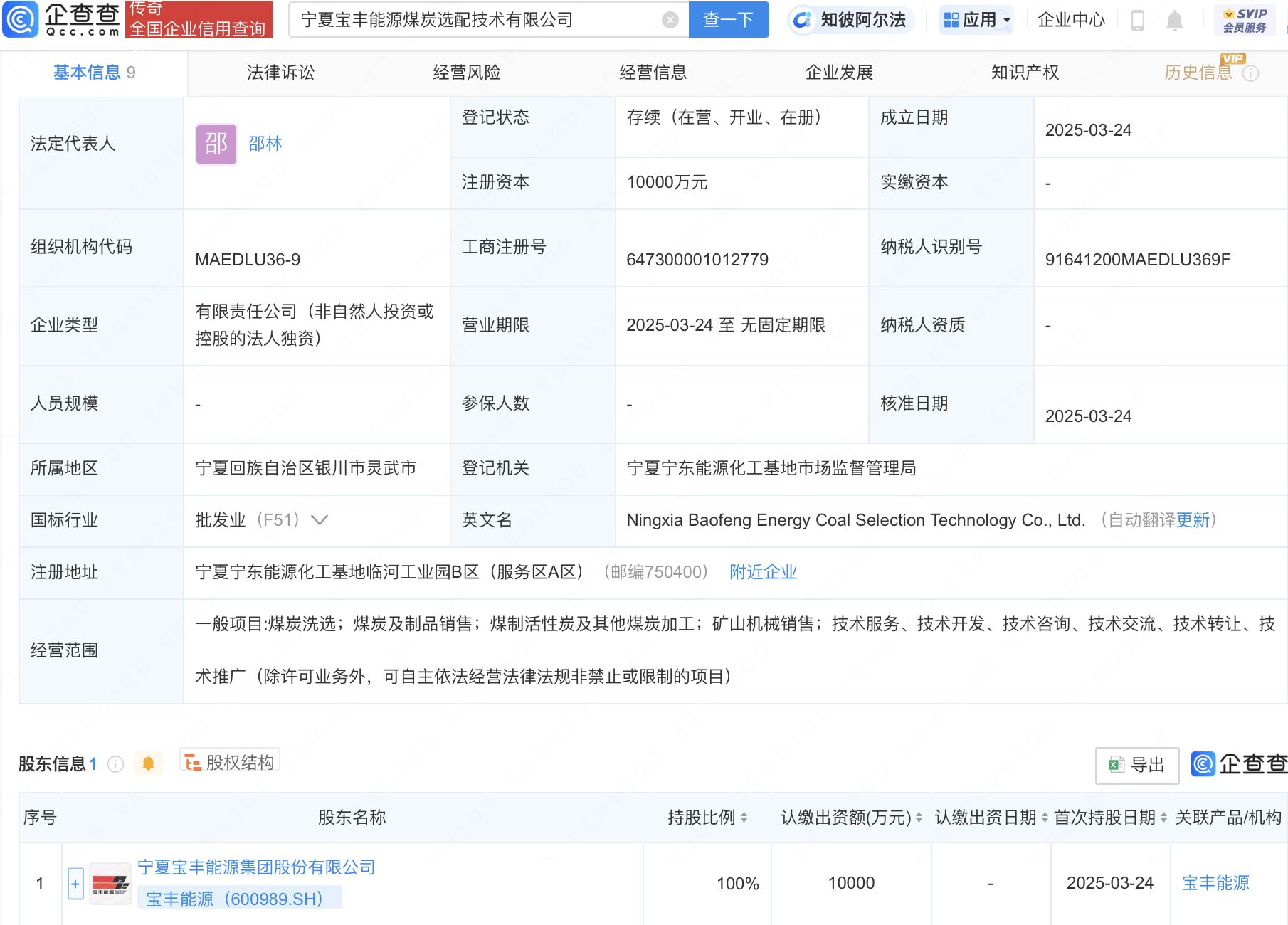Open the 应用 dropdown menu
This screenshot has width=1288, height=925.
[977, 20]
